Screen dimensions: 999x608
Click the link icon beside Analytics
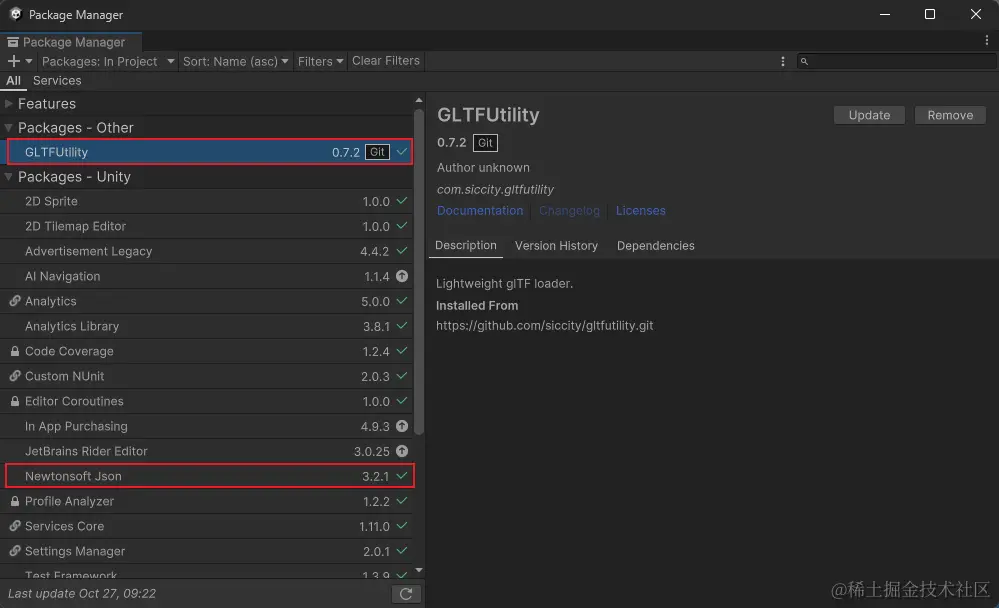click(15, 301)
